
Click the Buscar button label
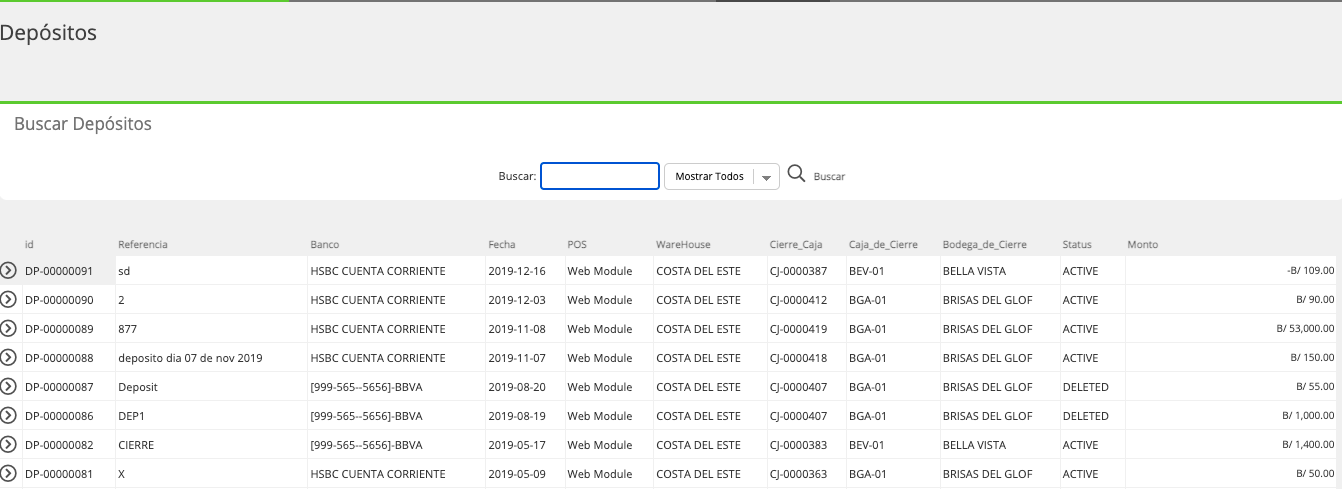tap(829, 176)
